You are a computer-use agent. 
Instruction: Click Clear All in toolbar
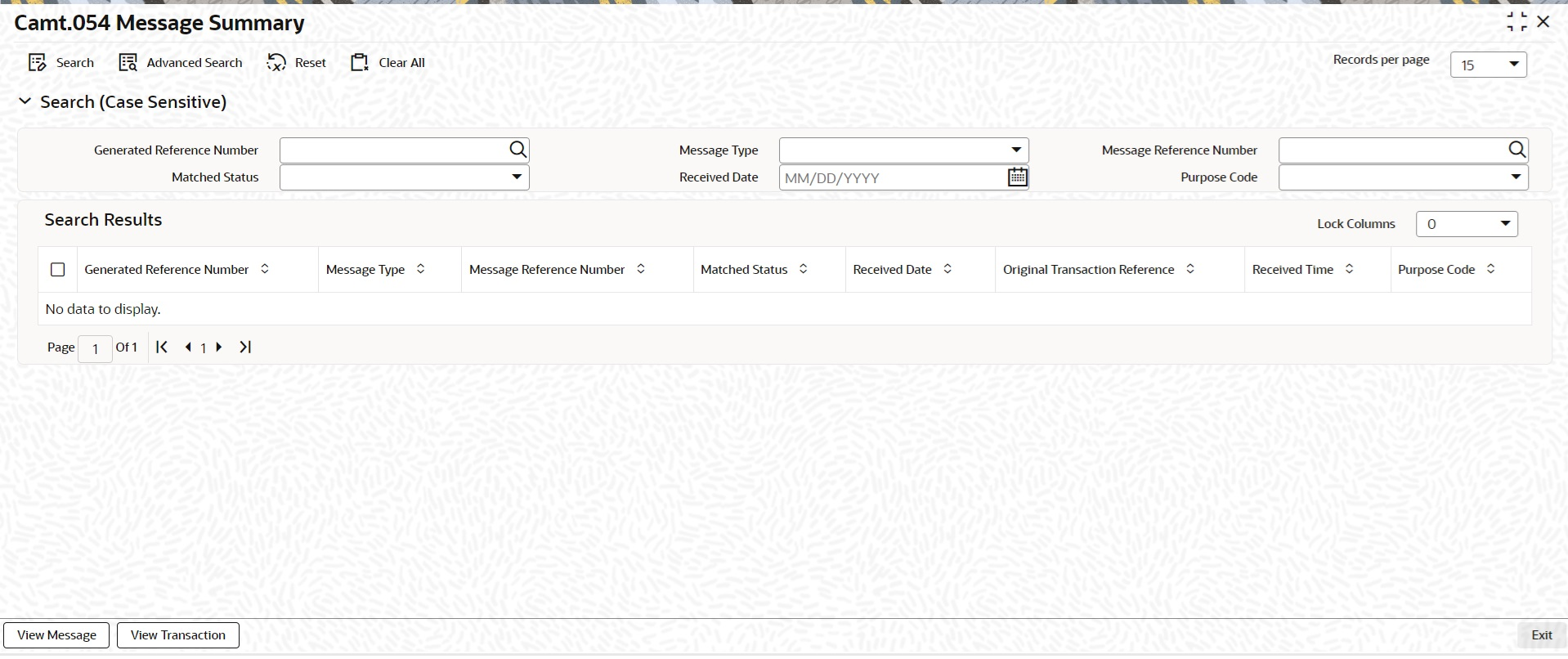click(388, 63)
